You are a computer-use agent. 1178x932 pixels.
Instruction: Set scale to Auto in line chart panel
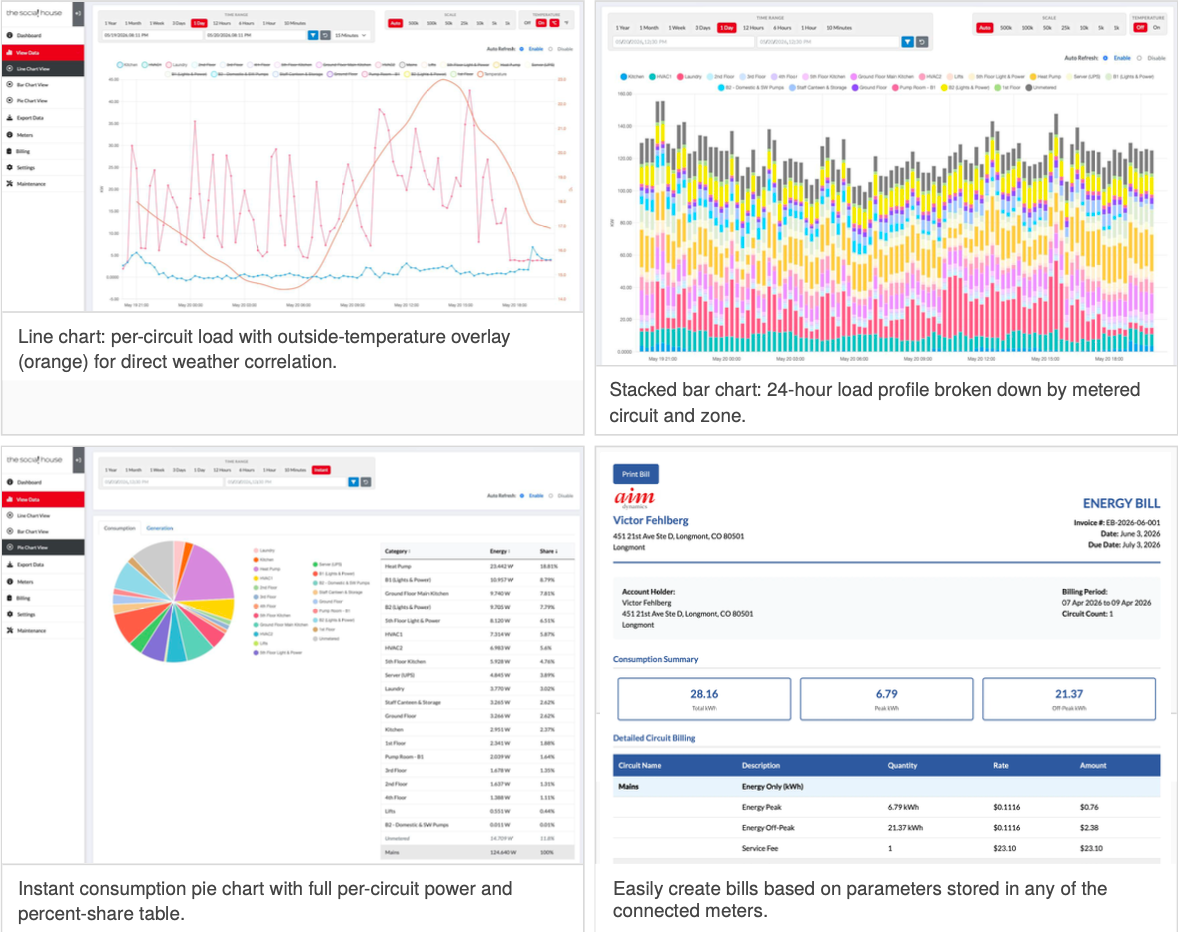(395, 23)
